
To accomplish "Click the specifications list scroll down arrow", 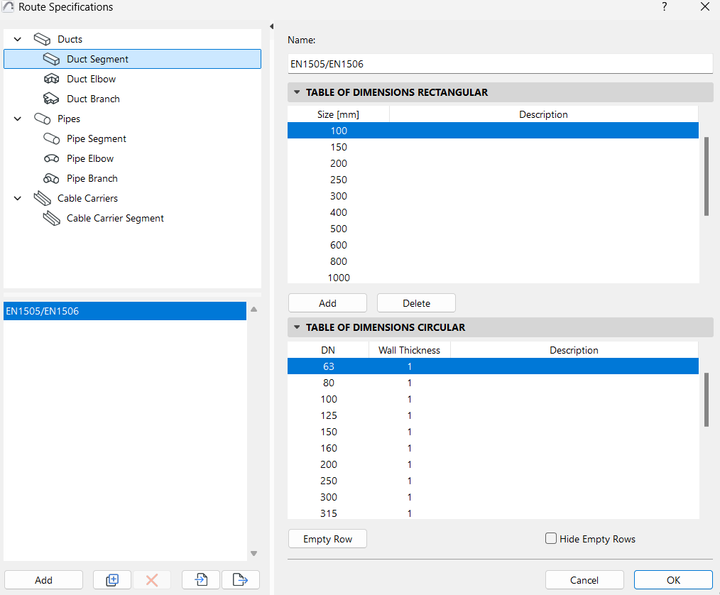I will [x=254, y=554].
